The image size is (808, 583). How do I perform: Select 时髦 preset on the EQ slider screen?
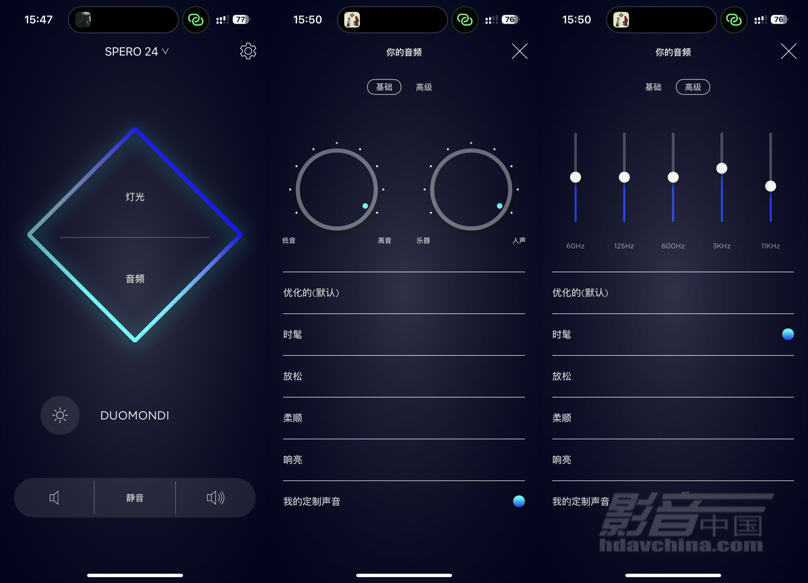click(x=672, y=334)
